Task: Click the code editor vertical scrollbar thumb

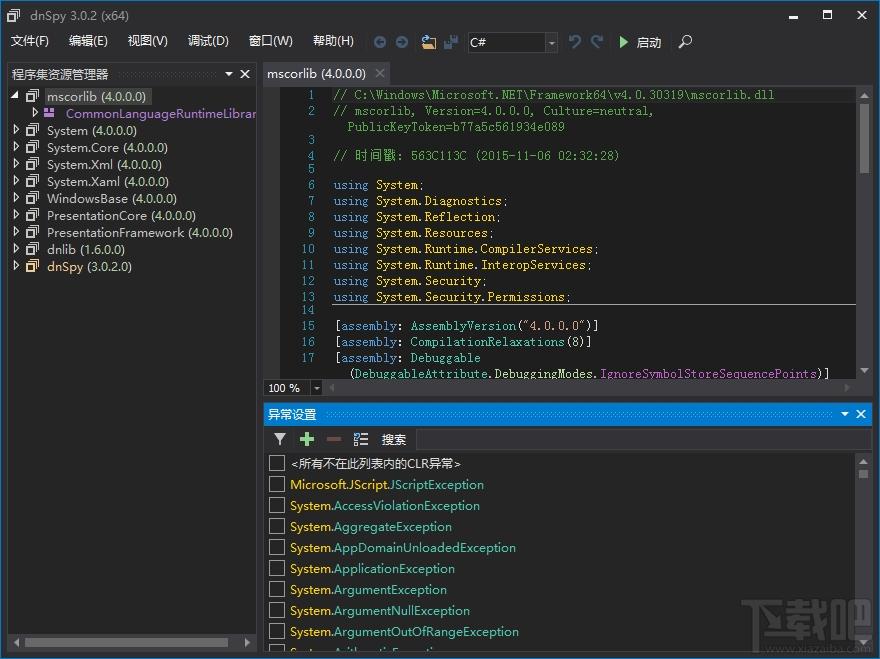Action: 864,138
